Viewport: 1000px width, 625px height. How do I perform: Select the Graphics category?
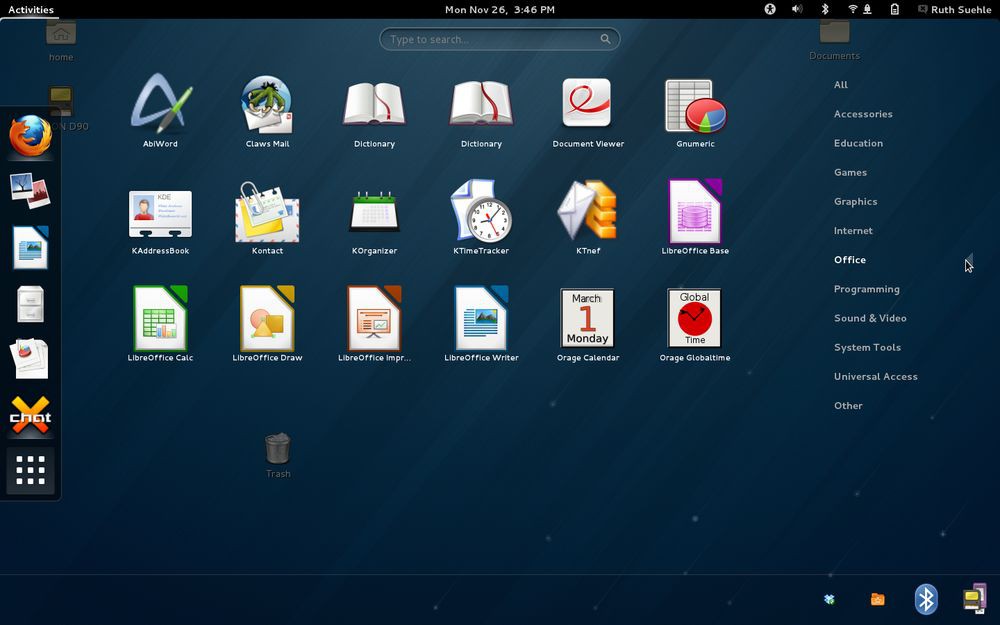tap(855, 201)
